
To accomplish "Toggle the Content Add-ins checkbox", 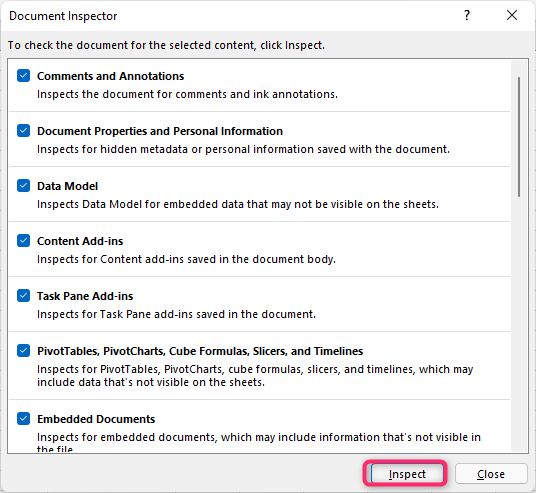I will [24, 241].
